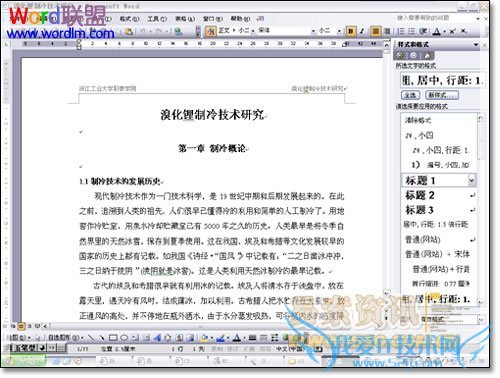
Task: Open the 工具 menu
Action: click(x=157, y=19)
